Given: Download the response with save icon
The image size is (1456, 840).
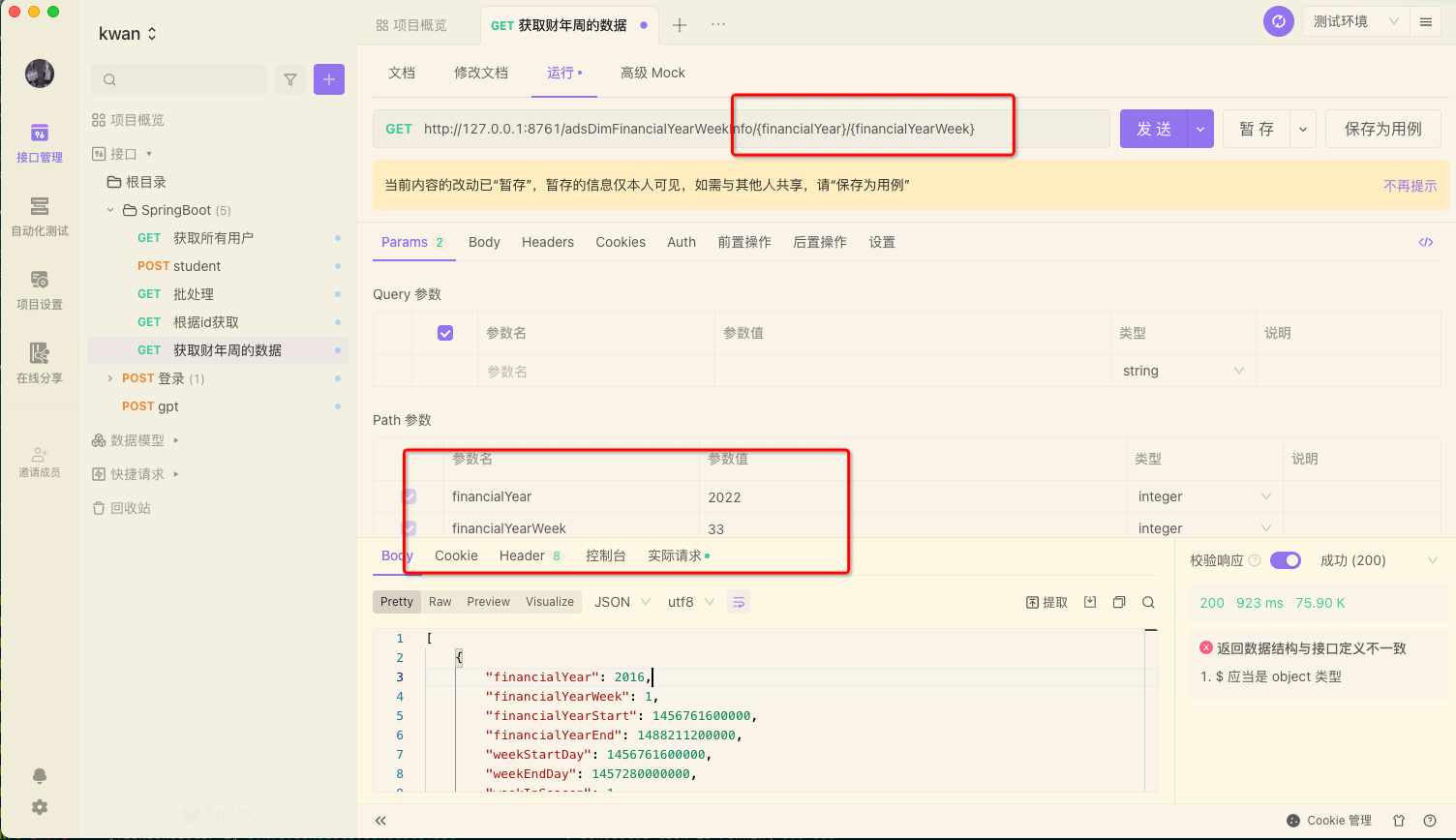Looking at the screenshot, I should 1090,602.
